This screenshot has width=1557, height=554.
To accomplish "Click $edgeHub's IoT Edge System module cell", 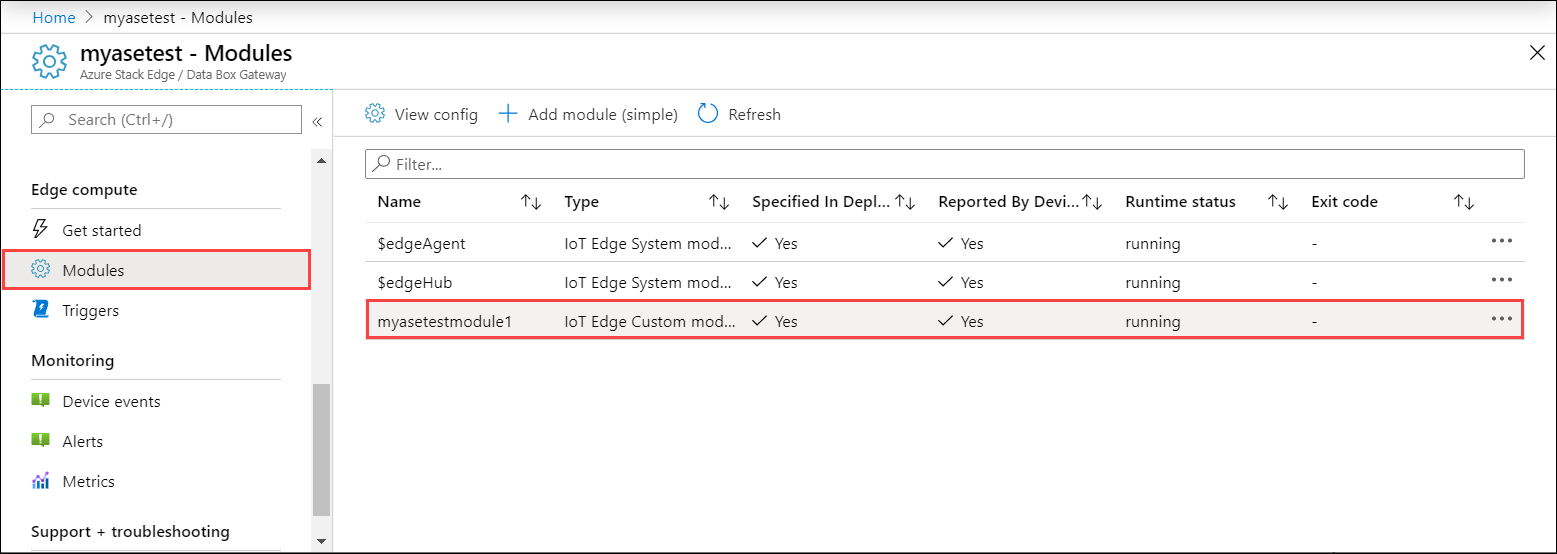I will (650, 282).
